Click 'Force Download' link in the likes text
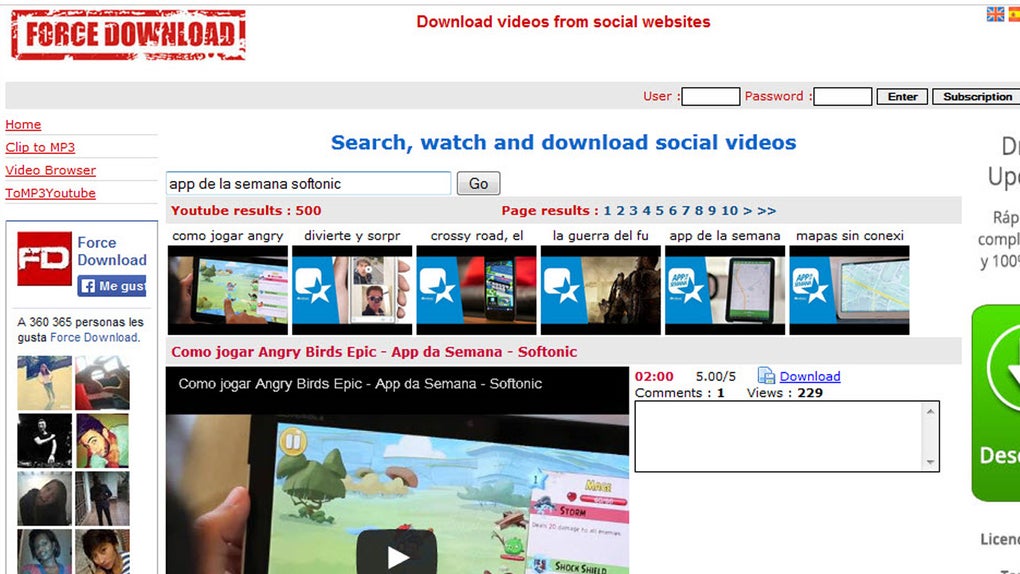The image size is (1020, 574). 94,338
